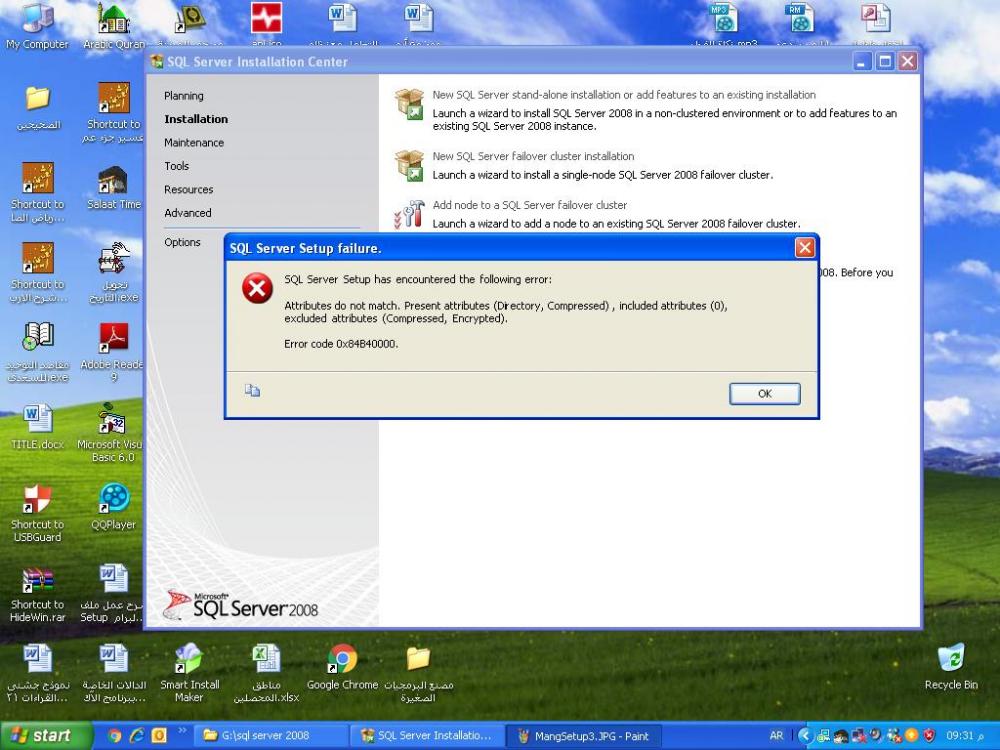The width and height of the screenshot is (1000, 750).
Task: Open the Tools page
Action: pyautogui.click(x=177, y=166)
